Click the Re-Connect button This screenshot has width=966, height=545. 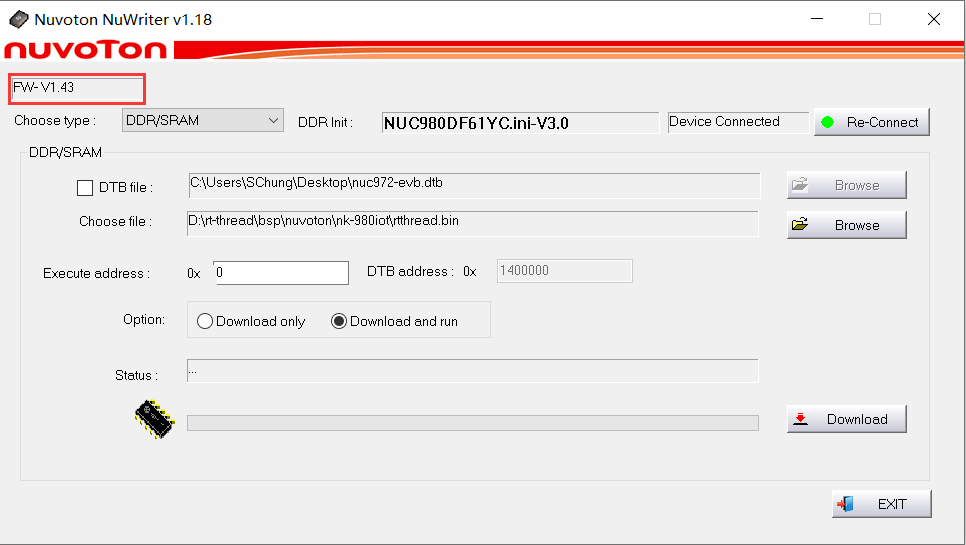872,122
